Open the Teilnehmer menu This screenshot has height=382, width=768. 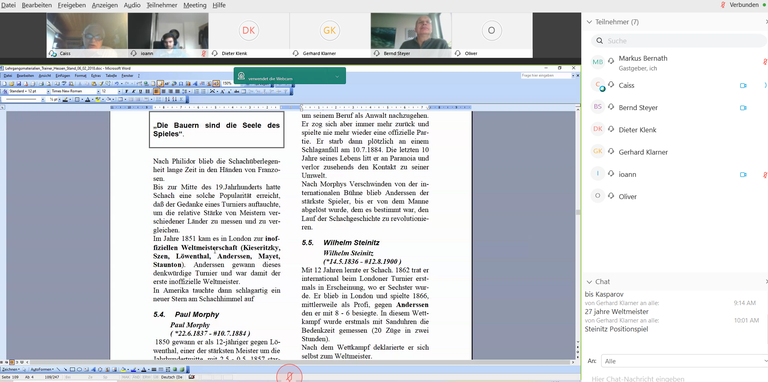tap(162, 5)
